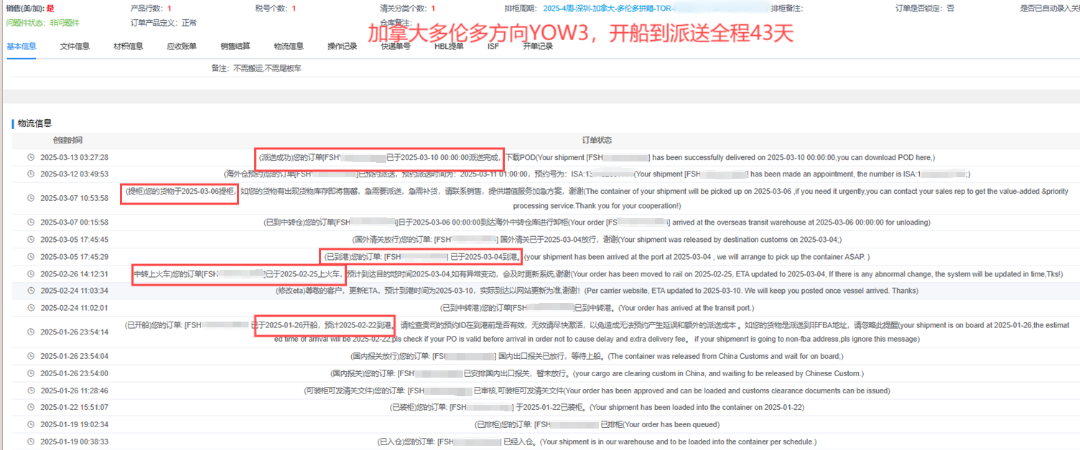View the 操作记录 tab
Viewport: 1080px width, 450px height.
342,47
